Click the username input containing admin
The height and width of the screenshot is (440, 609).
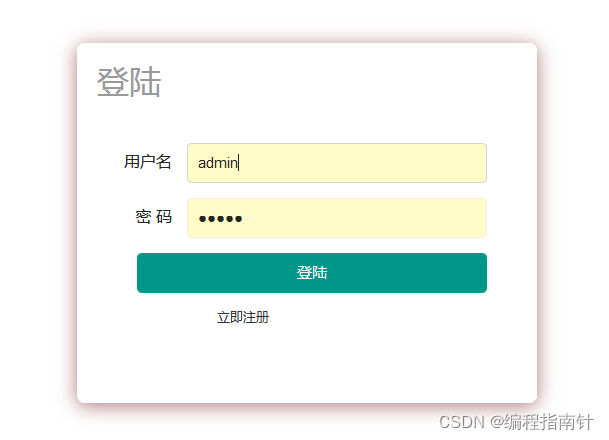(336, 163)
